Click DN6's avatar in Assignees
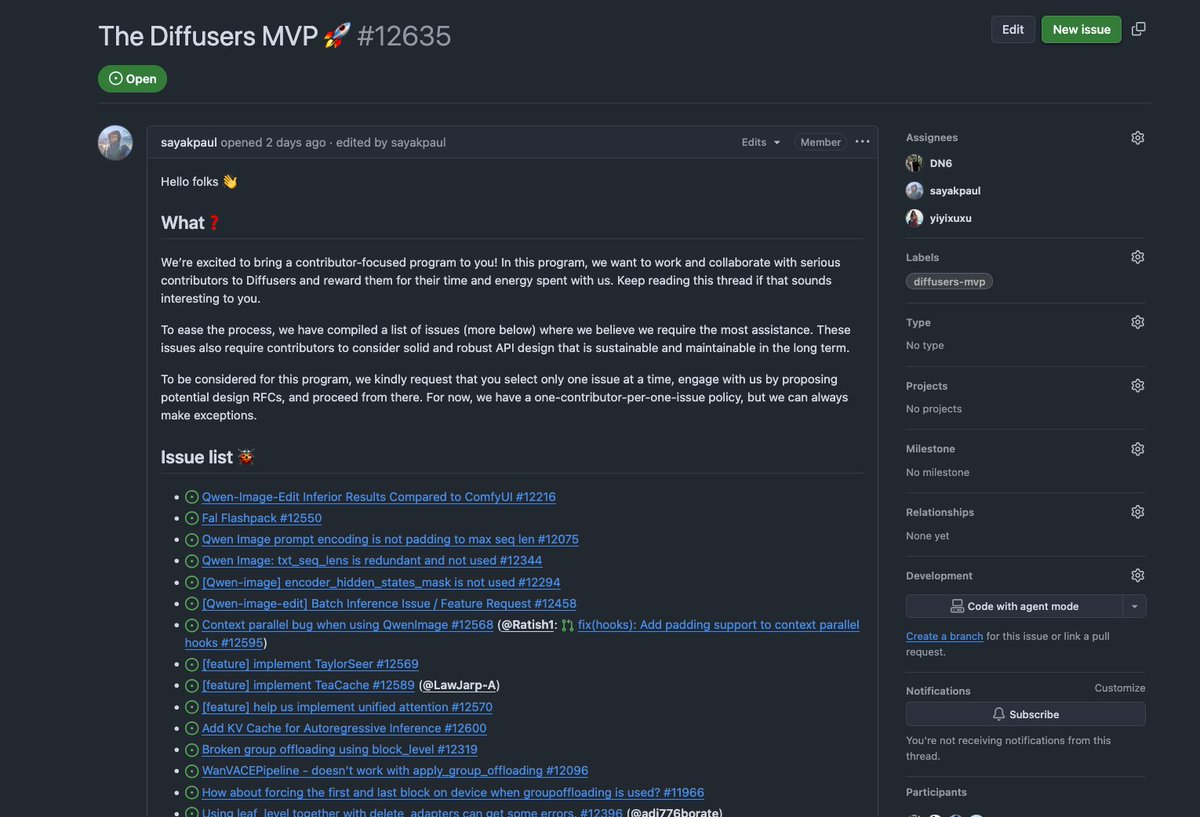Image resolution: width=1200 pixels, height=817 pixels. [x=914, y=163]
